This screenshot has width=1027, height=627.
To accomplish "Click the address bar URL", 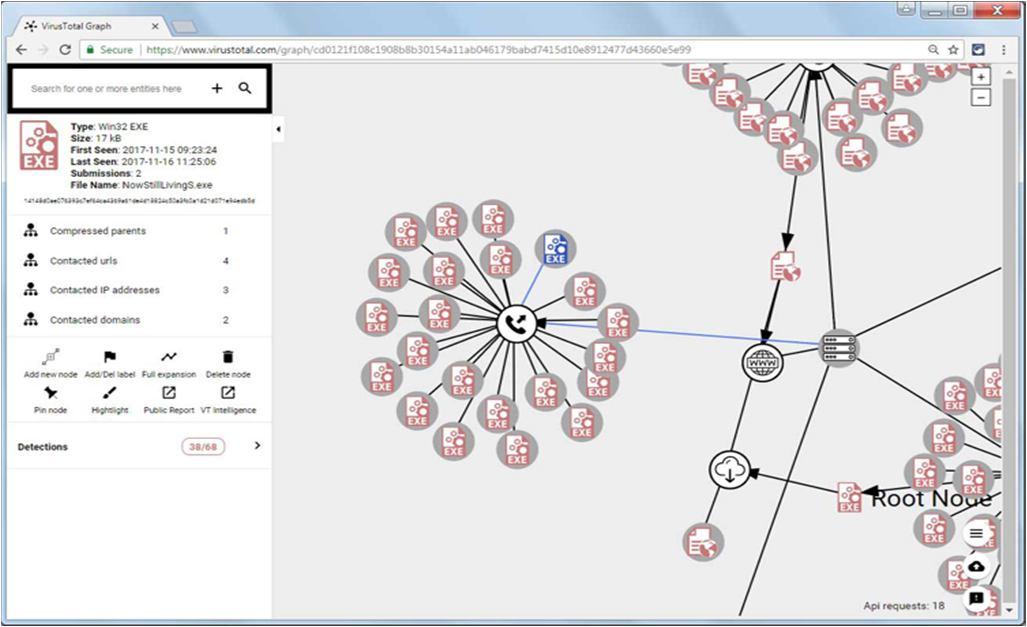I will (418, 50).
